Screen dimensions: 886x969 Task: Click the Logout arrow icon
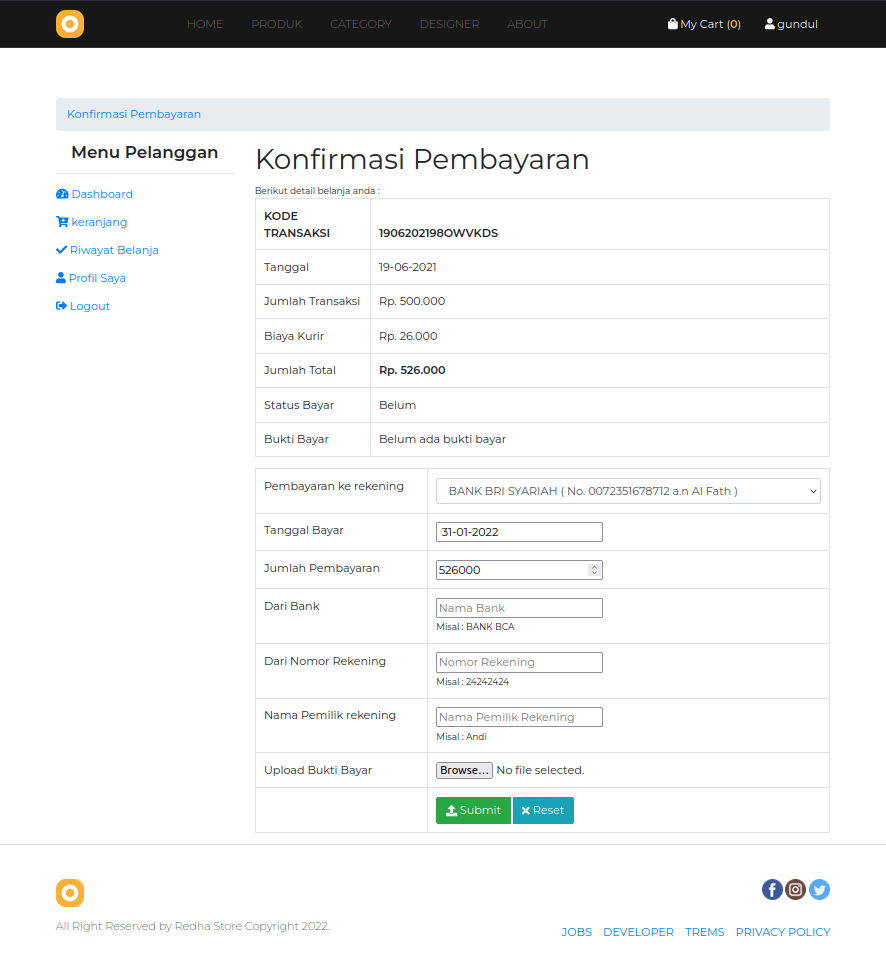click(x=61, y=305)
